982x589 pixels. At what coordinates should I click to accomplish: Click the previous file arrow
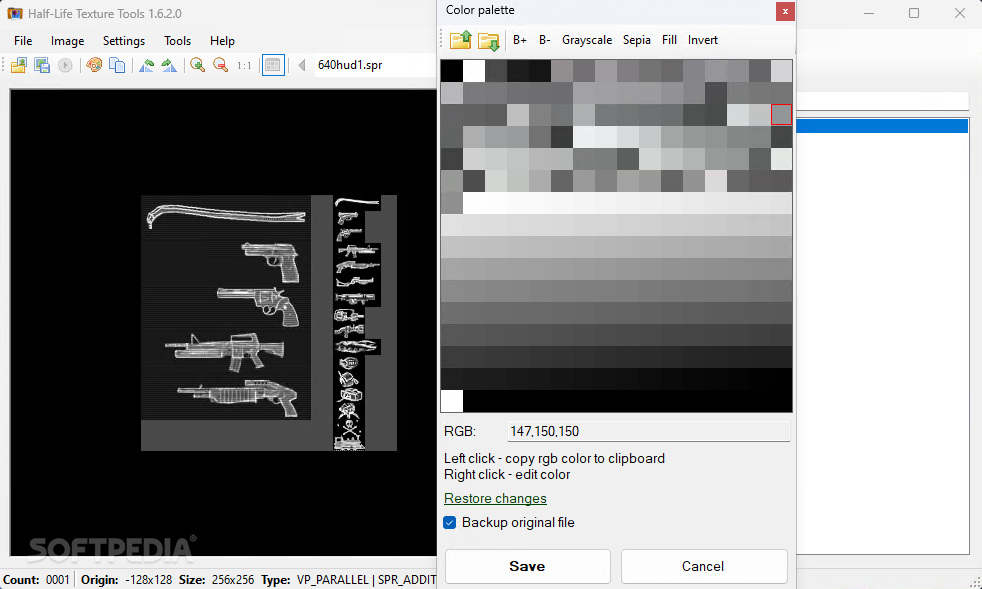click(302, 65)
